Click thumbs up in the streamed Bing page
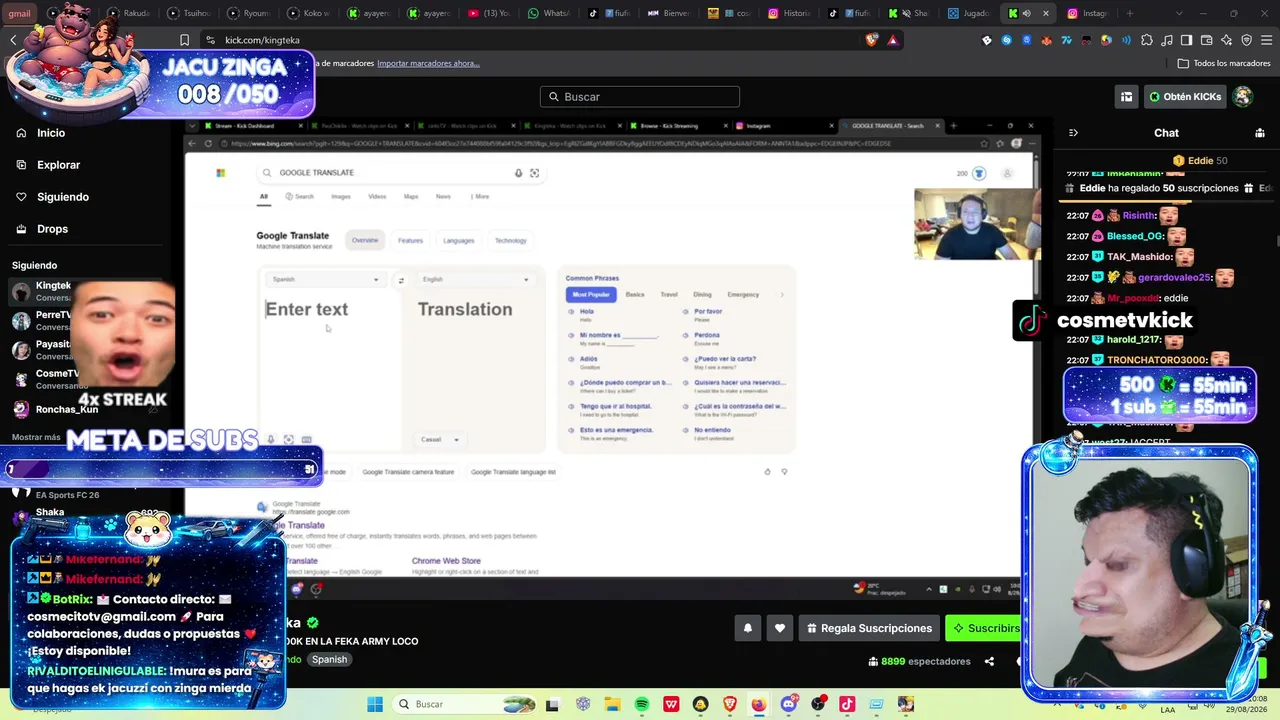The image size is (1280, 720). point(767,472)
